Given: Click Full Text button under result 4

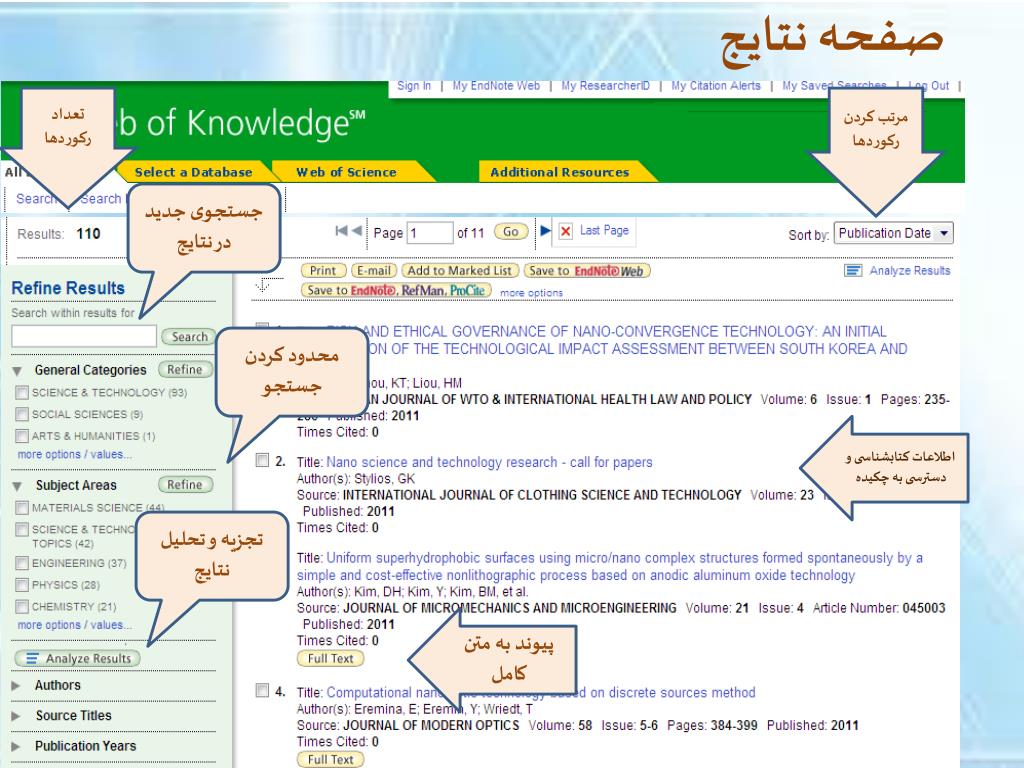Looking at the screenshot, I should click(x=330, y=760).
